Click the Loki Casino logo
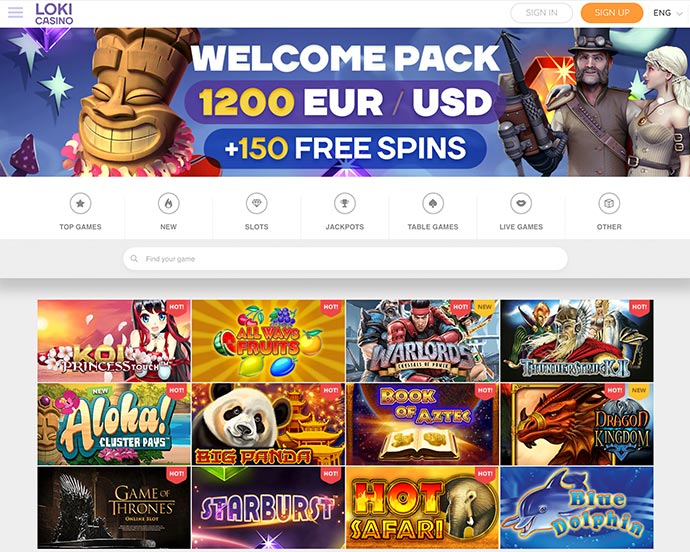Image resolution: width=690 pixels, height=552 pixels. (54, 14)
